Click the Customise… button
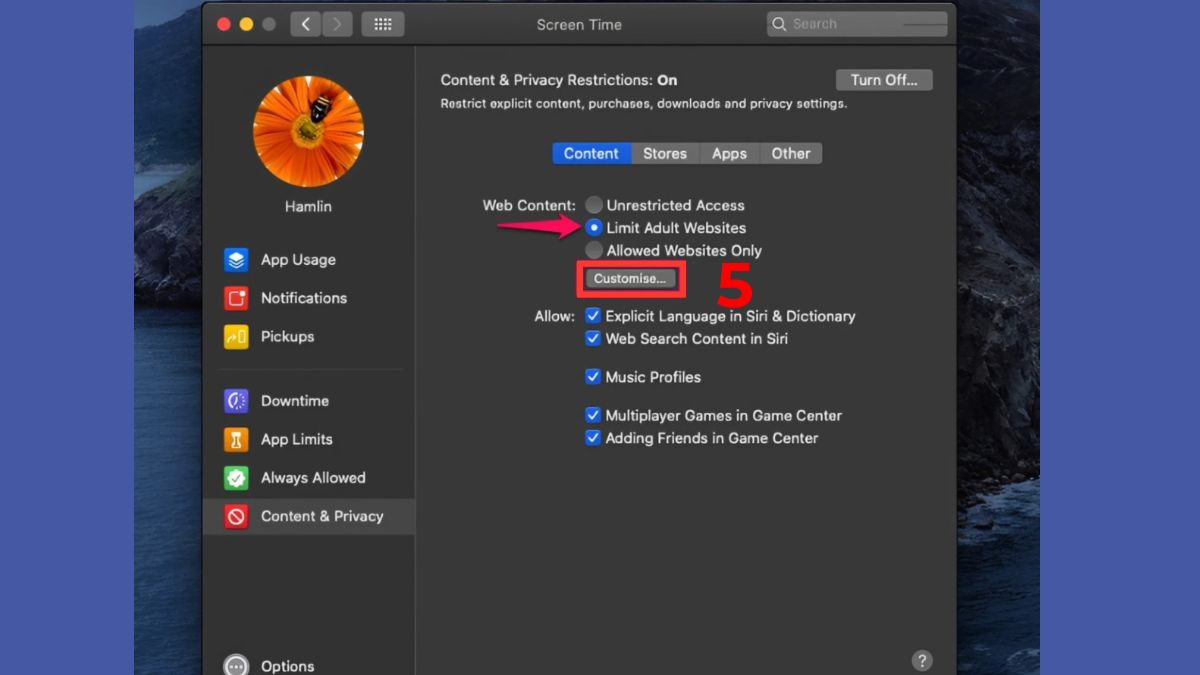 click(630, 279)
